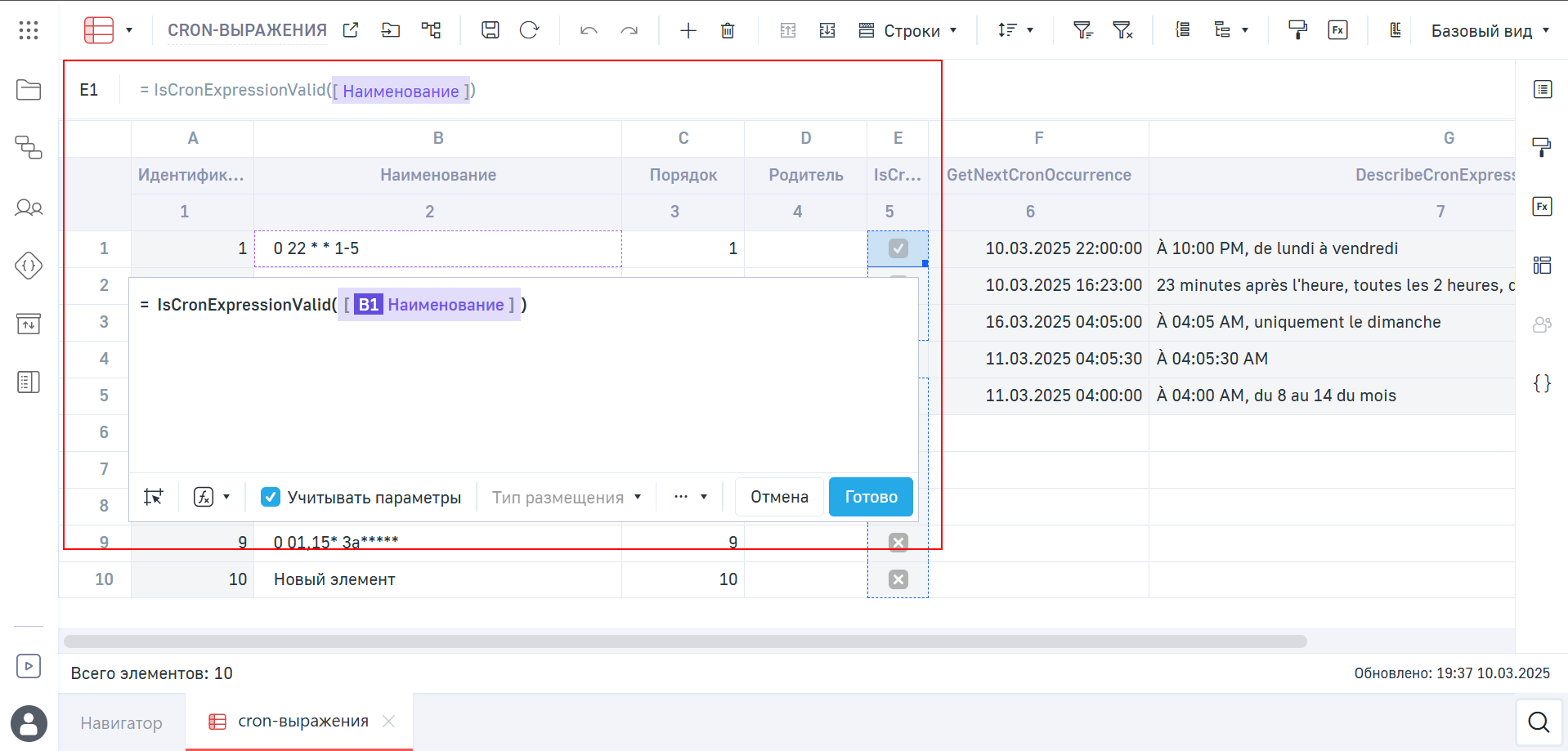Open the apps grid menu icon

coord(29,30)
